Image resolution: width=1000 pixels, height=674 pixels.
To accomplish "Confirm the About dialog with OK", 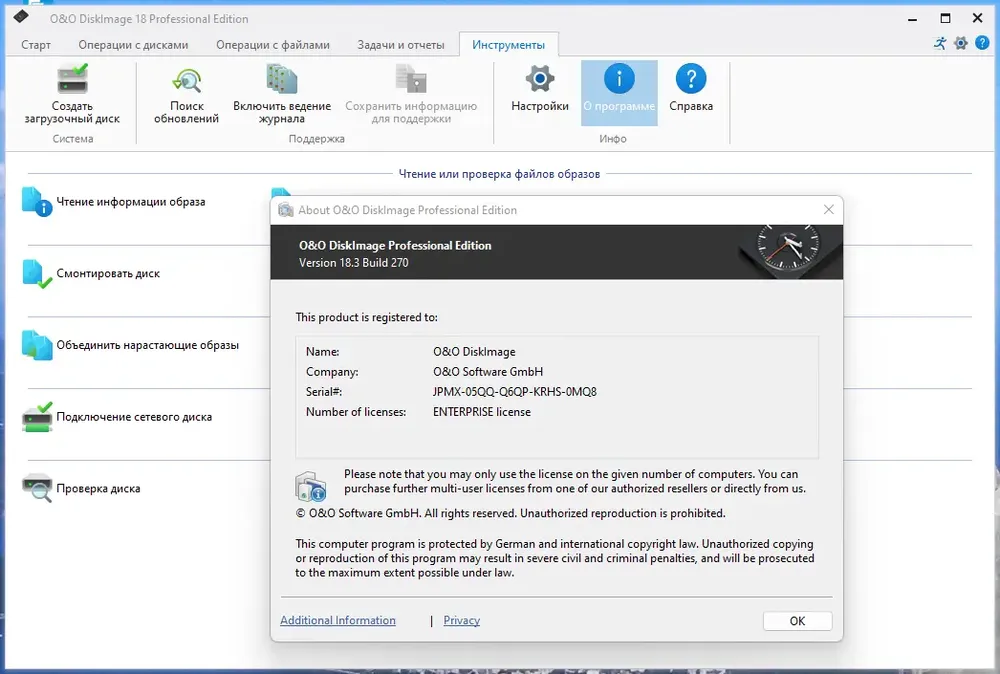I will click(797, 621).
